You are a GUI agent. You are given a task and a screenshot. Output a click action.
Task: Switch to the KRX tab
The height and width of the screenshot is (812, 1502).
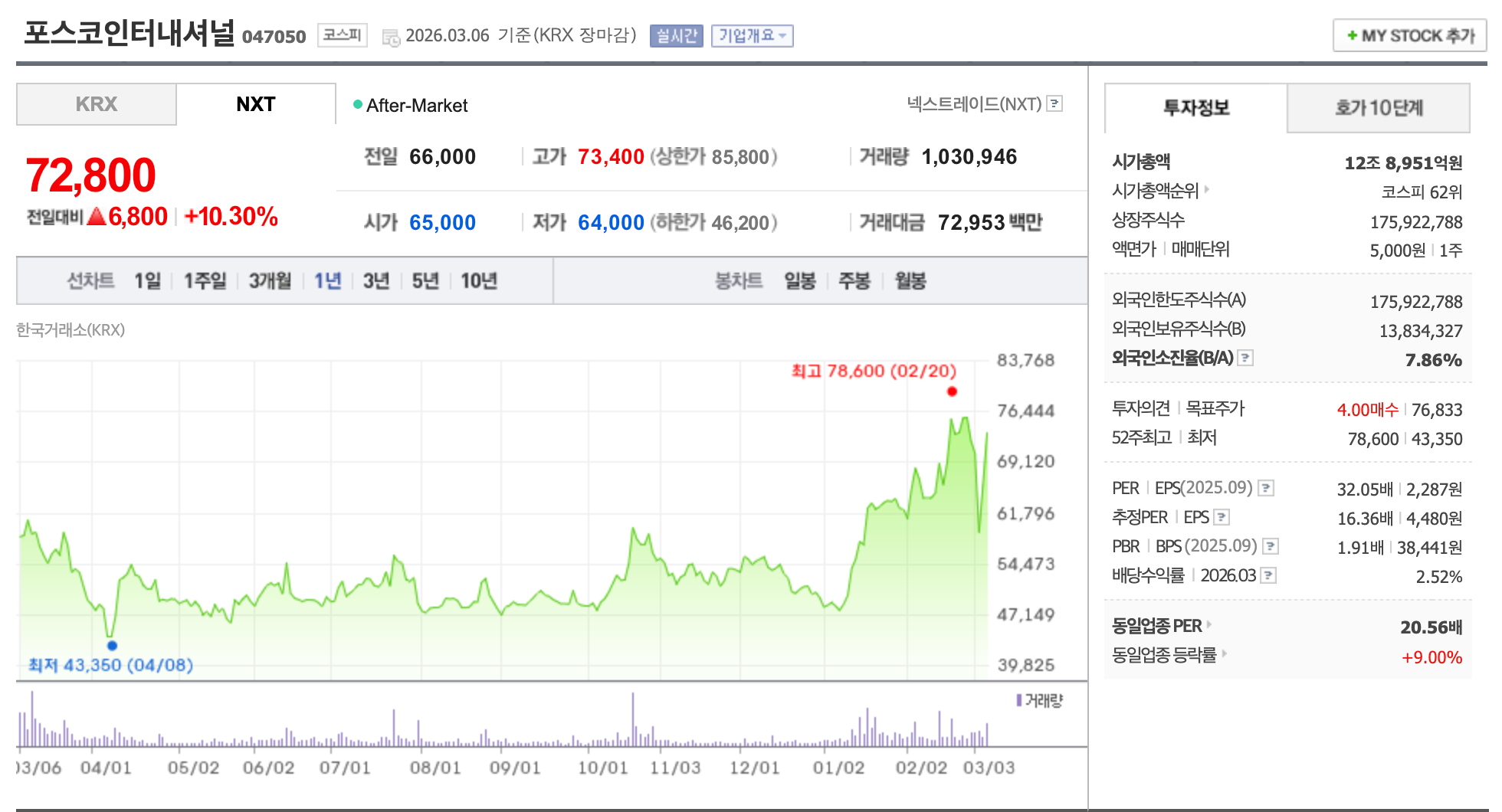(97, 104)
